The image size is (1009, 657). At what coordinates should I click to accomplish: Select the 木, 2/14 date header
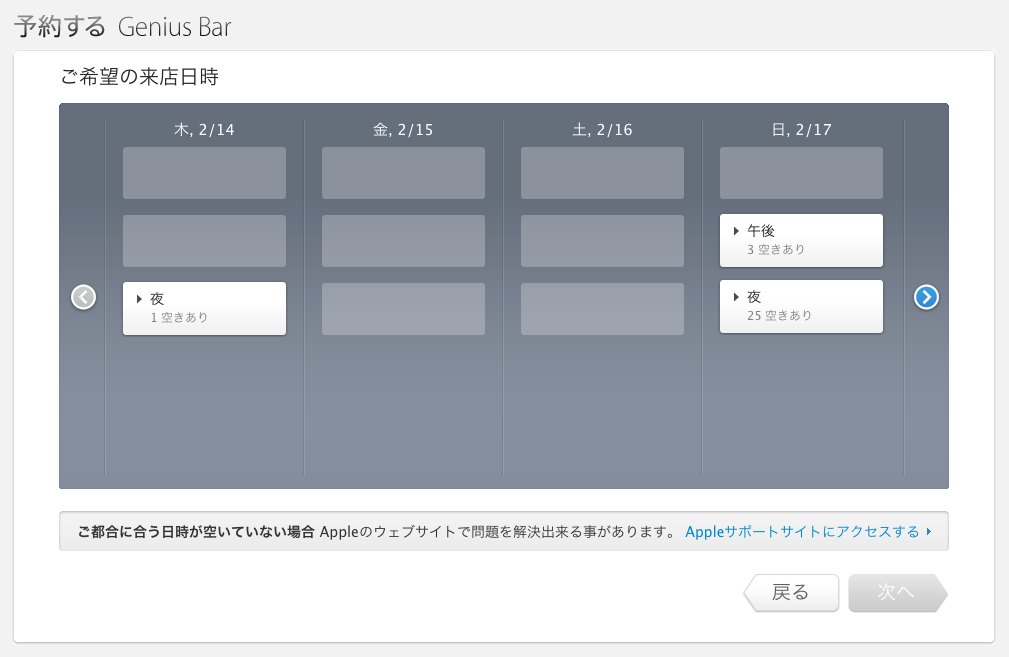point(204,130)
